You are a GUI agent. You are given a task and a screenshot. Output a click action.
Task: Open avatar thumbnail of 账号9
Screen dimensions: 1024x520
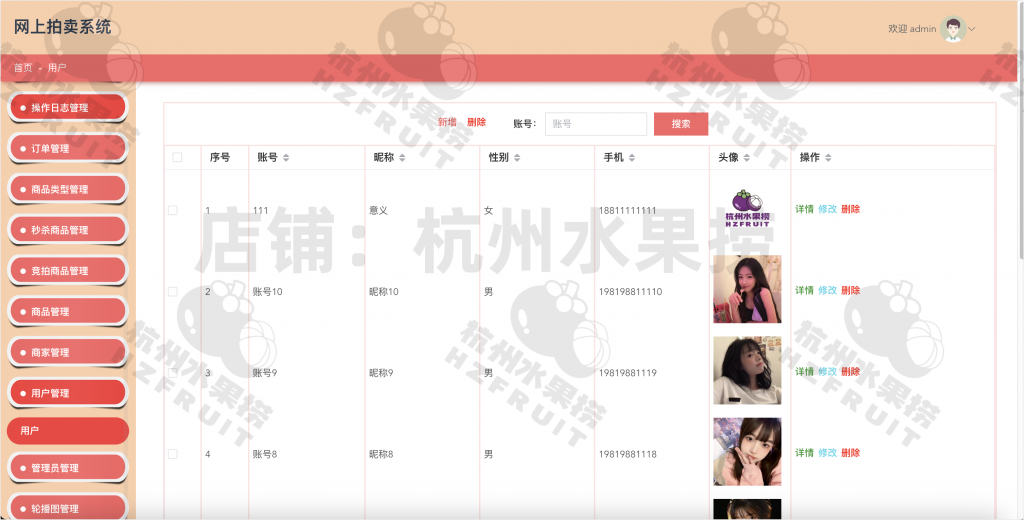[747, 370]
